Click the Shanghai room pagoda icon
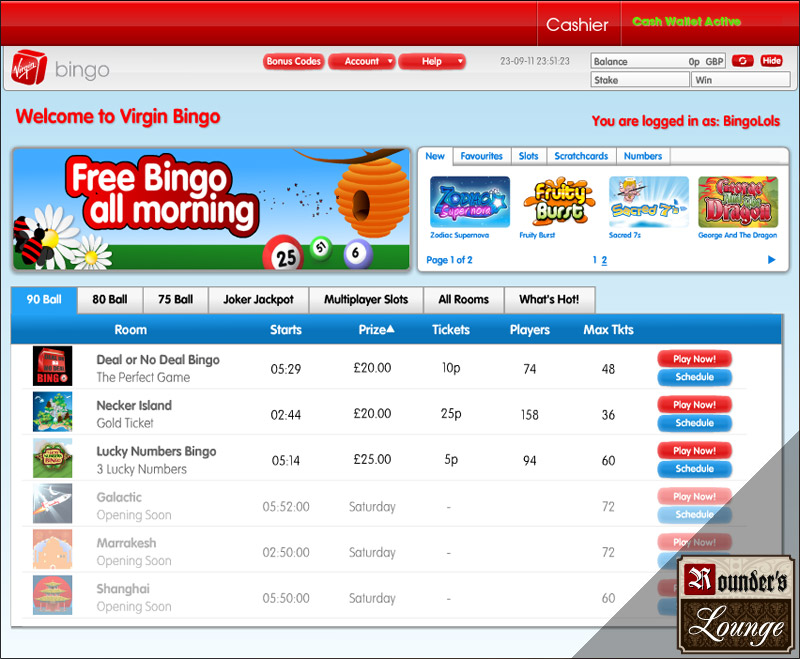Screen dimensions: 800x659 point(53,595)
